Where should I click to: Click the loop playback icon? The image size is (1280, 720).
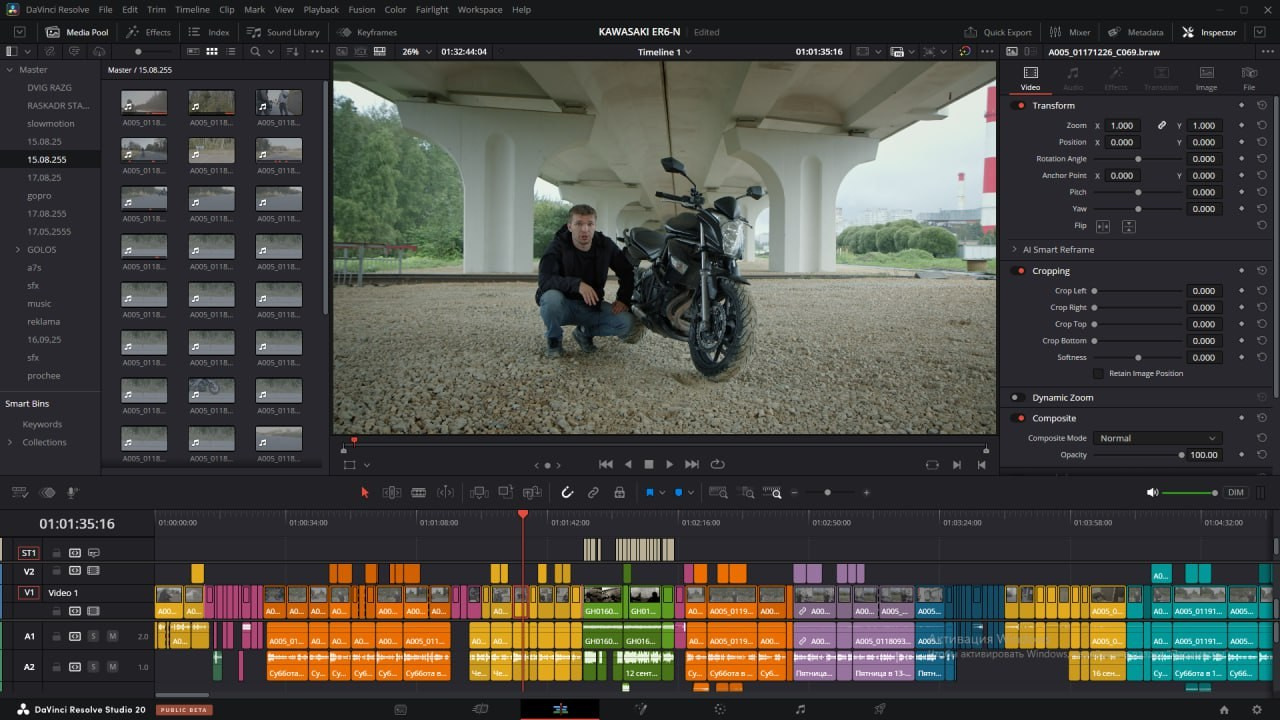717,464
